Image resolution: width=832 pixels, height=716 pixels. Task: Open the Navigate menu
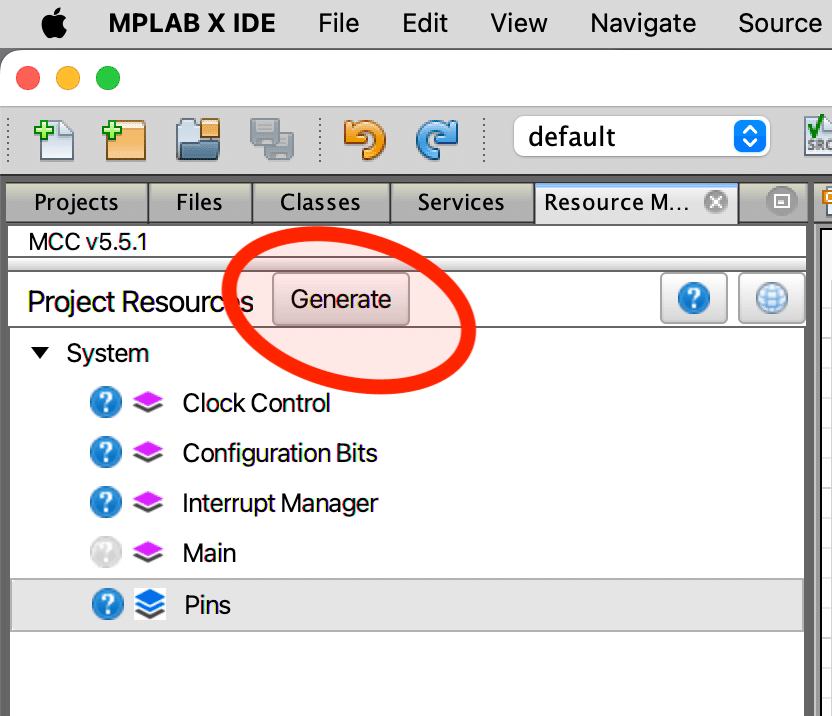click(x=643, y=23)
